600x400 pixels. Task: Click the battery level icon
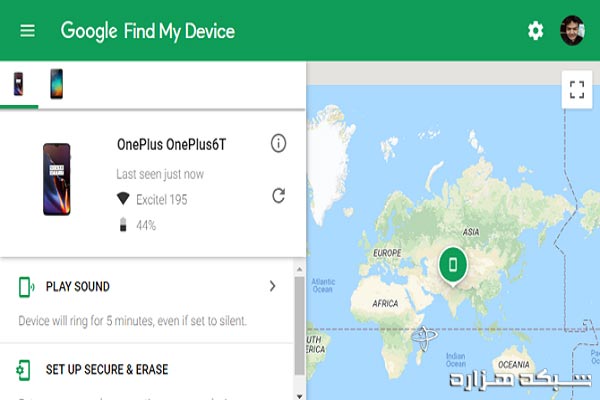coord(123,224)
